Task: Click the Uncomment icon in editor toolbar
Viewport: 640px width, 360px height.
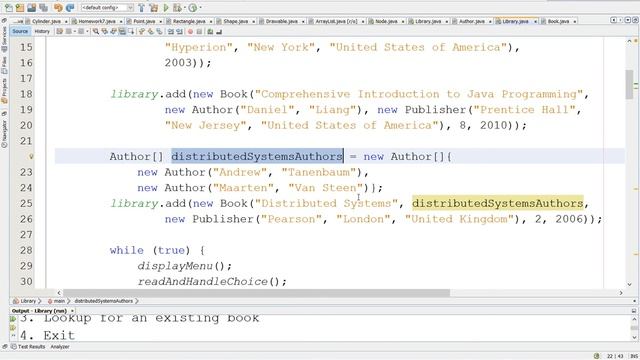Action: click(x=219, y=31)
